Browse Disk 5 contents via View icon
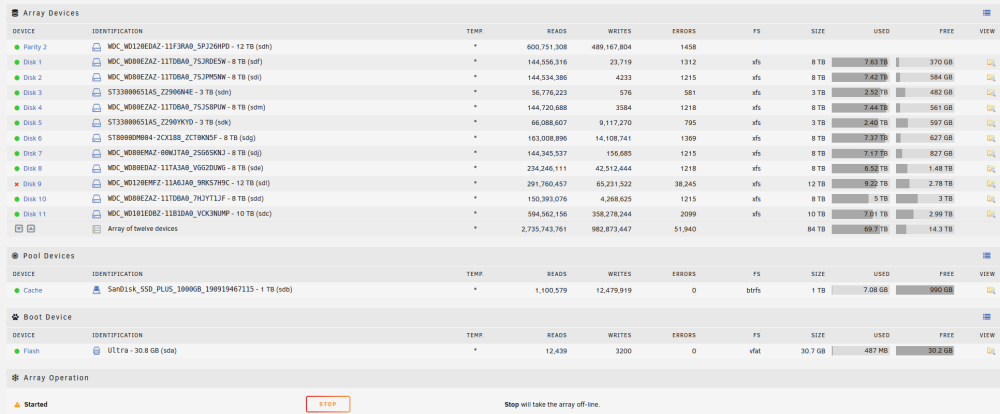Viewport: 1000px width, 414px height. [x=990, y=123]
